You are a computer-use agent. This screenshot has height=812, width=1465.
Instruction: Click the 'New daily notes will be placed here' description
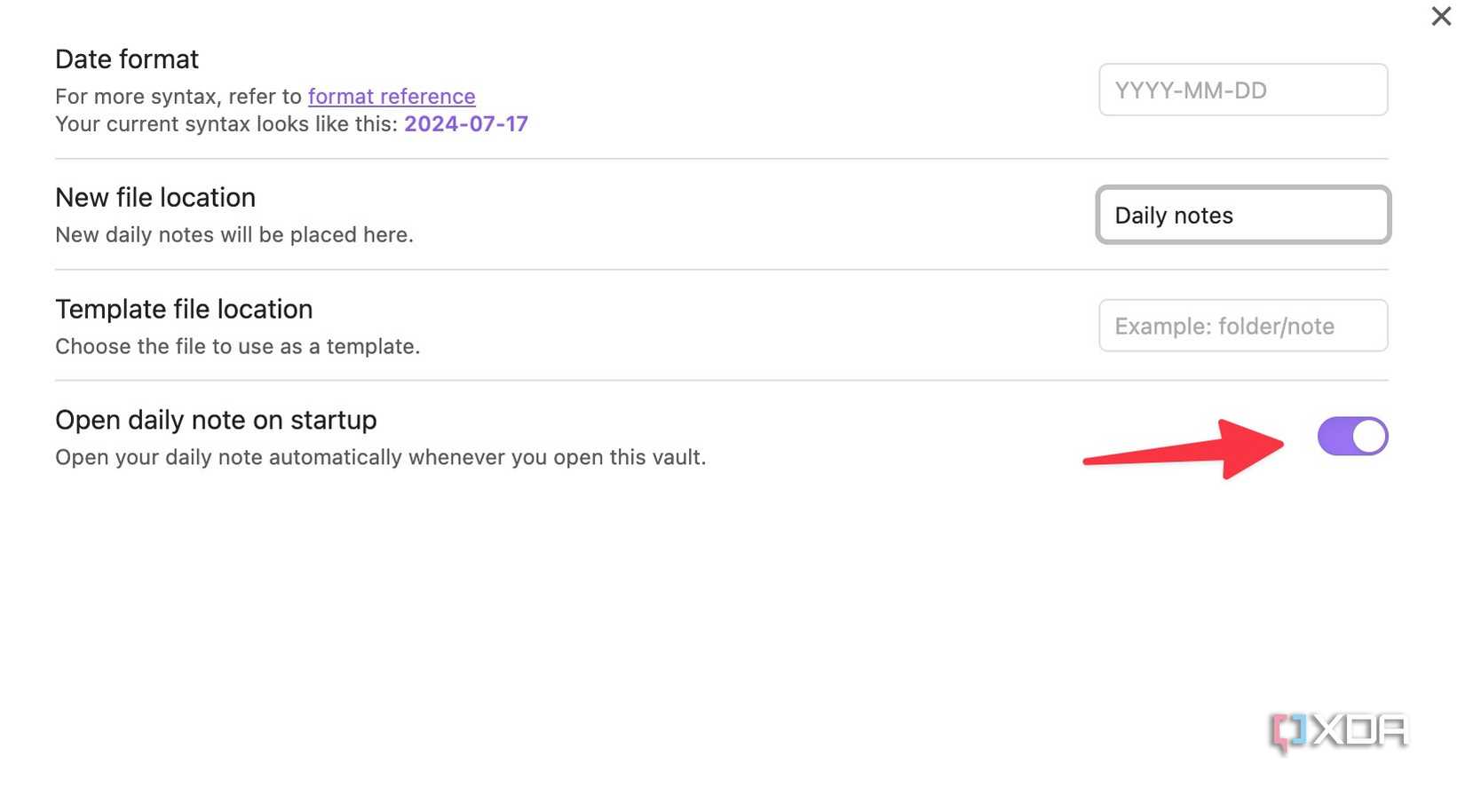click(x=234, y=235)
